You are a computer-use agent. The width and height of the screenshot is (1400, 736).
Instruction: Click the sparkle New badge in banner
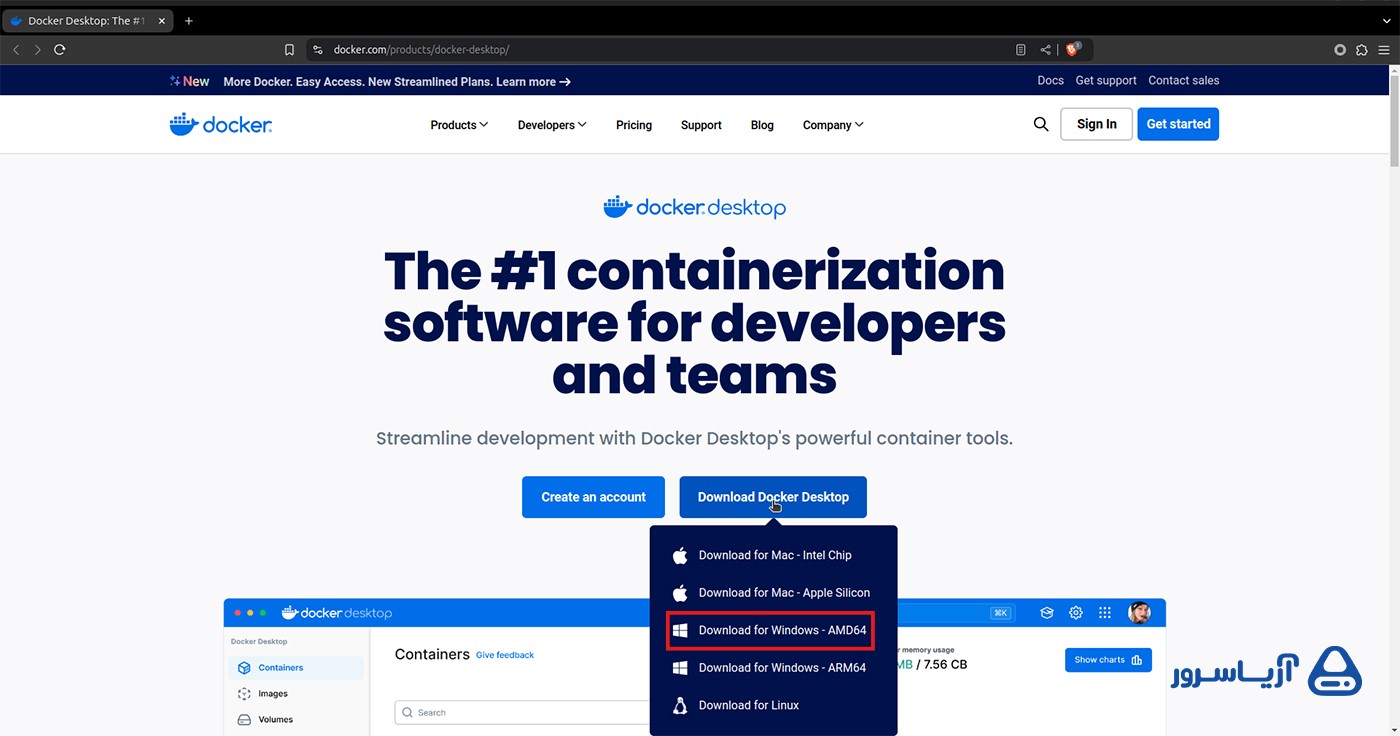[189, 81]
